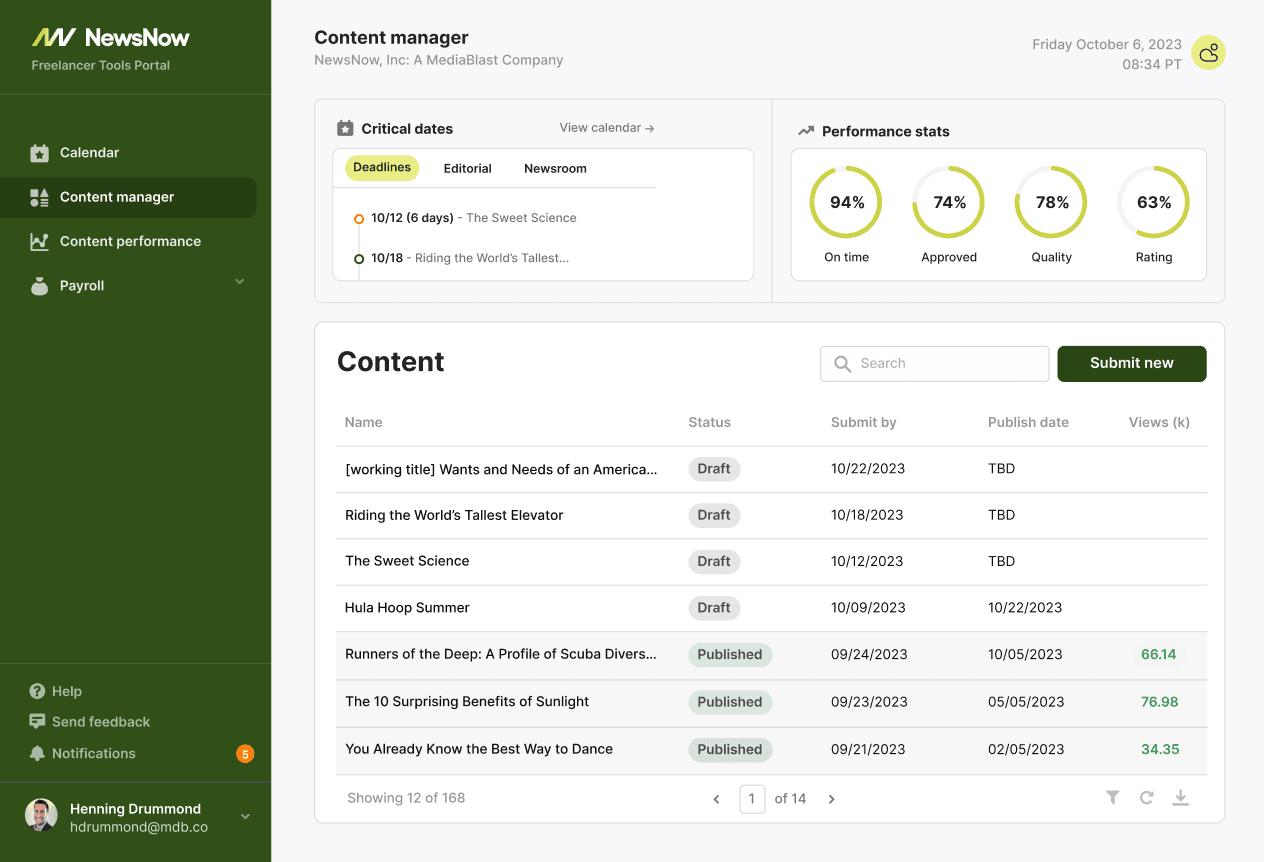Open the Calendar sidebar icon
The height and width of the screenshot is (862, 1264).
(40, 152)
